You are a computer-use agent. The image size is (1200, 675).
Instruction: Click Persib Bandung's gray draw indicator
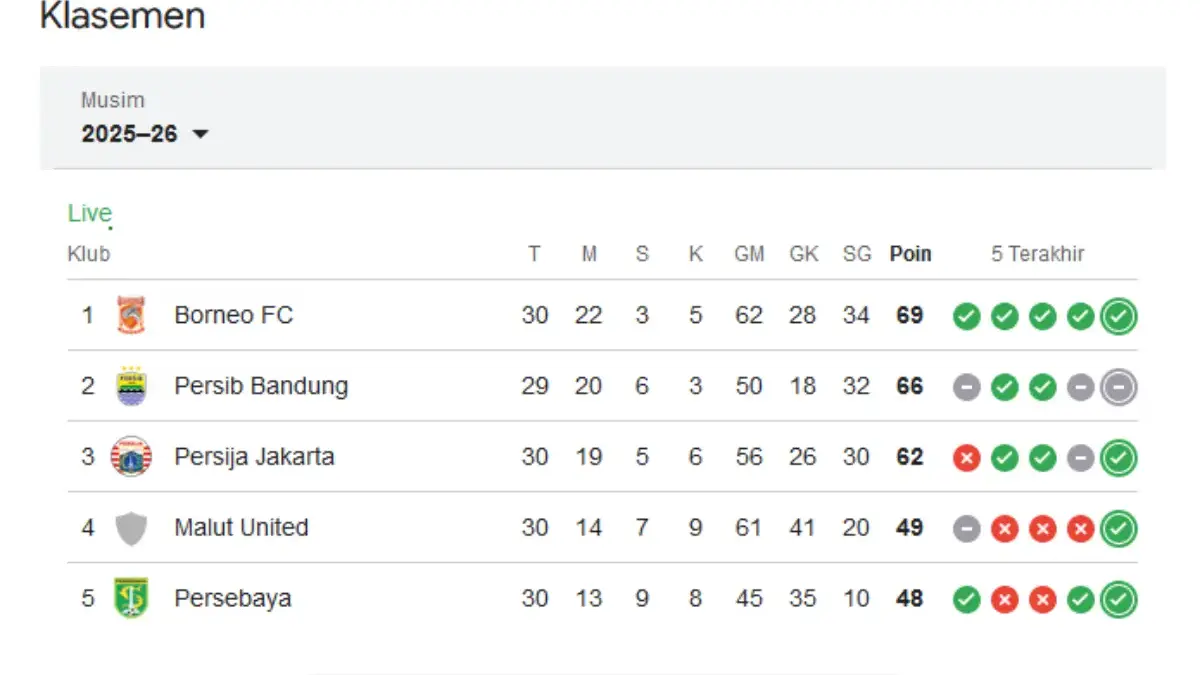pyautogui.click(x=966, y=387)
